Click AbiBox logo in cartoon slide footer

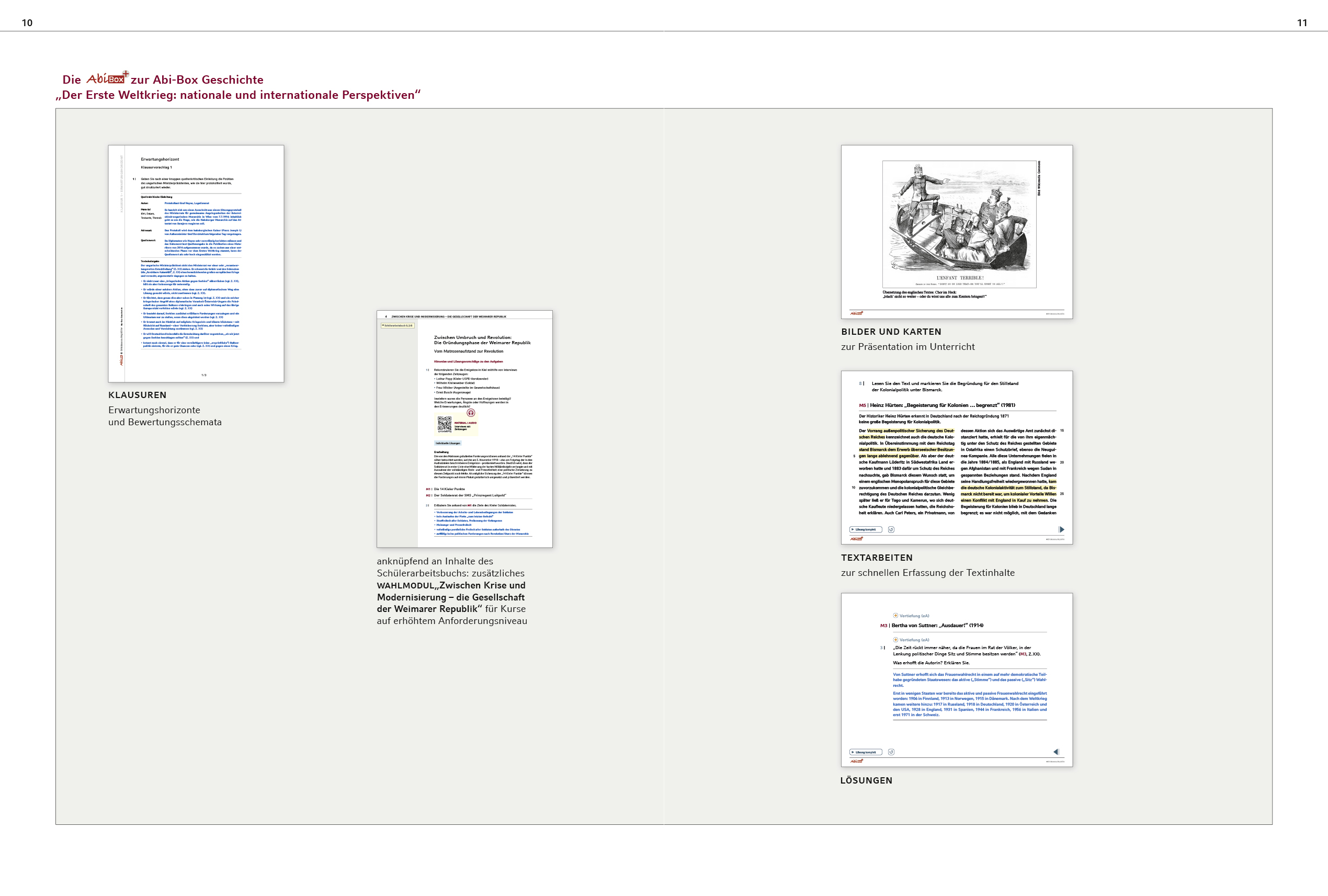(x=856, y=313)
